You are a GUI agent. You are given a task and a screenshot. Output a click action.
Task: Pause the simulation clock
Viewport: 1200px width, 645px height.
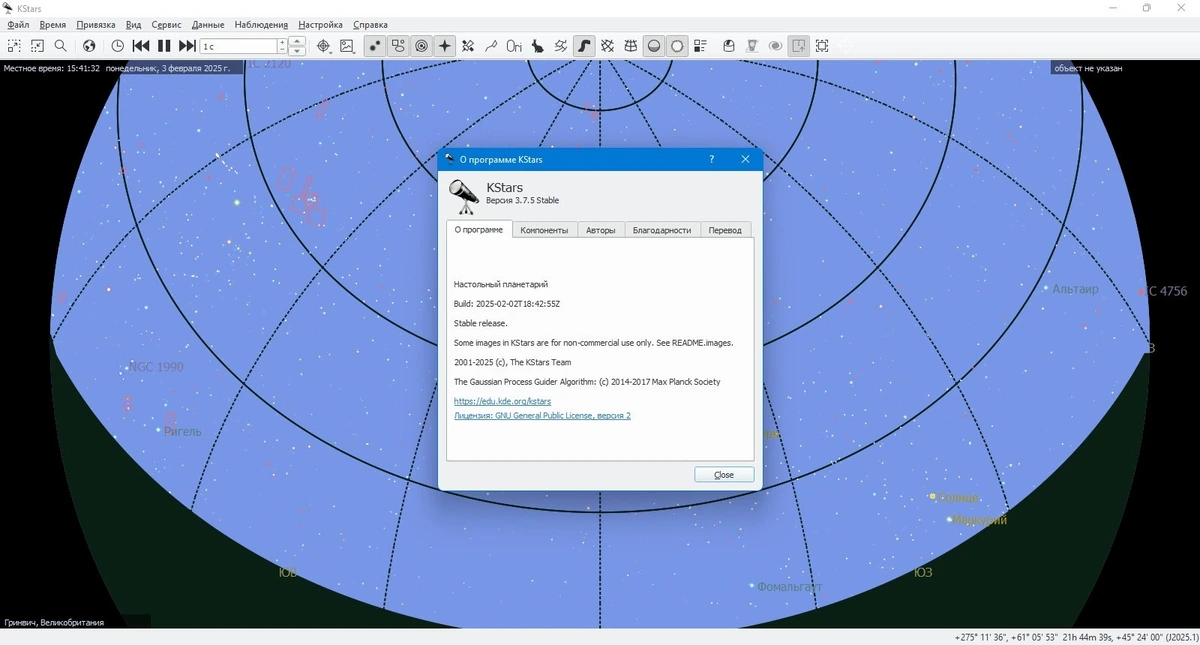pos(164,45)
